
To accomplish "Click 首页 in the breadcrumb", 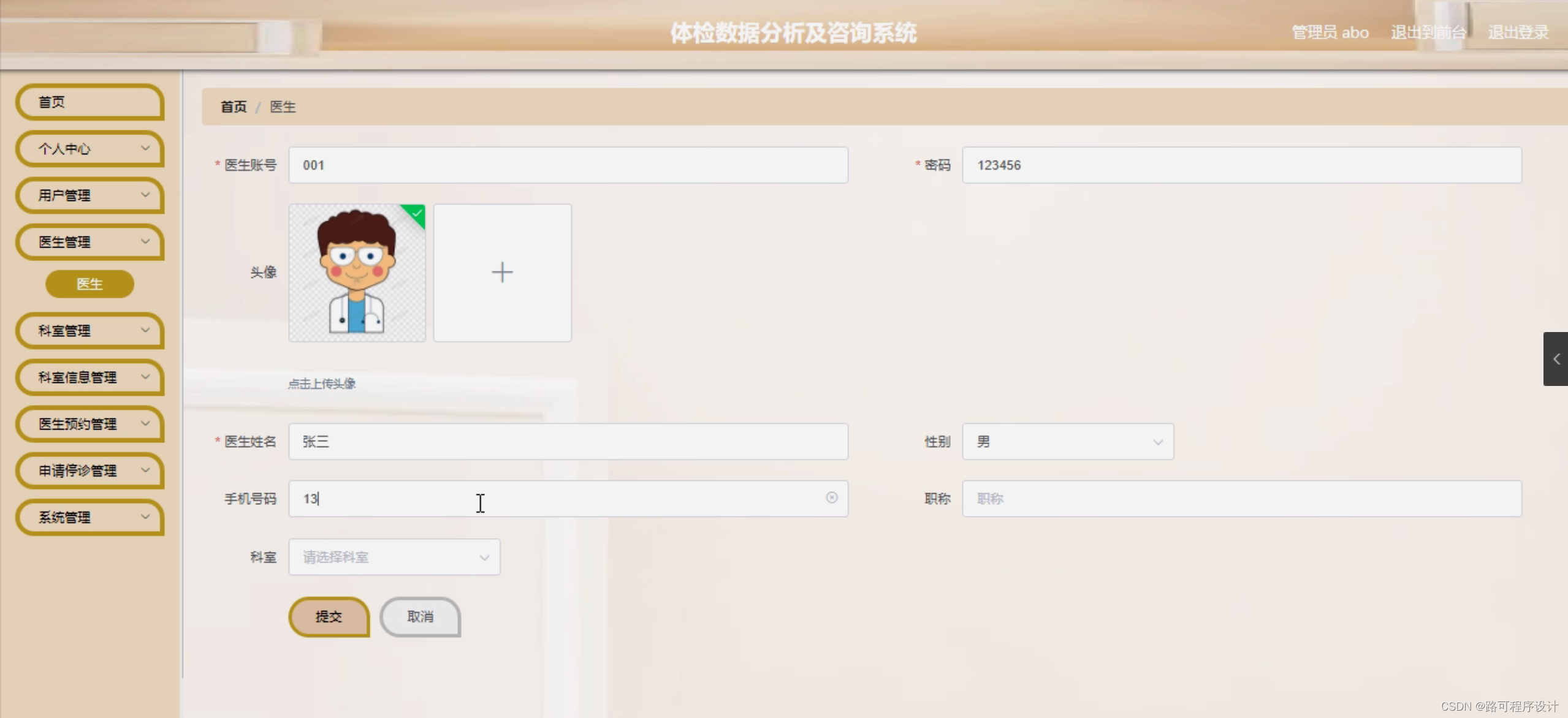I will tap(234, 107).
